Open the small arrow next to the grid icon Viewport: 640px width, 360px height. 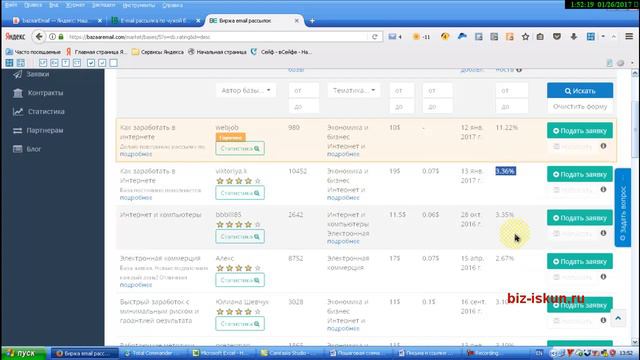point(603,37)
